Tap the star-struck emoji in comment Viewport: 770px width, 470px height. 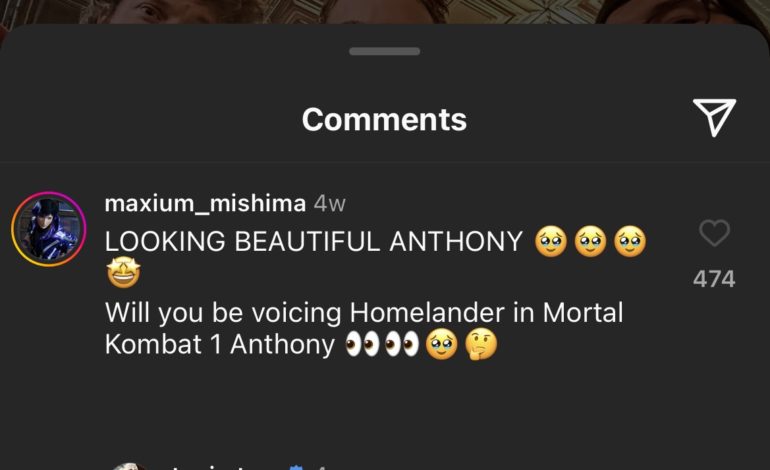click(x=124, y=272)
